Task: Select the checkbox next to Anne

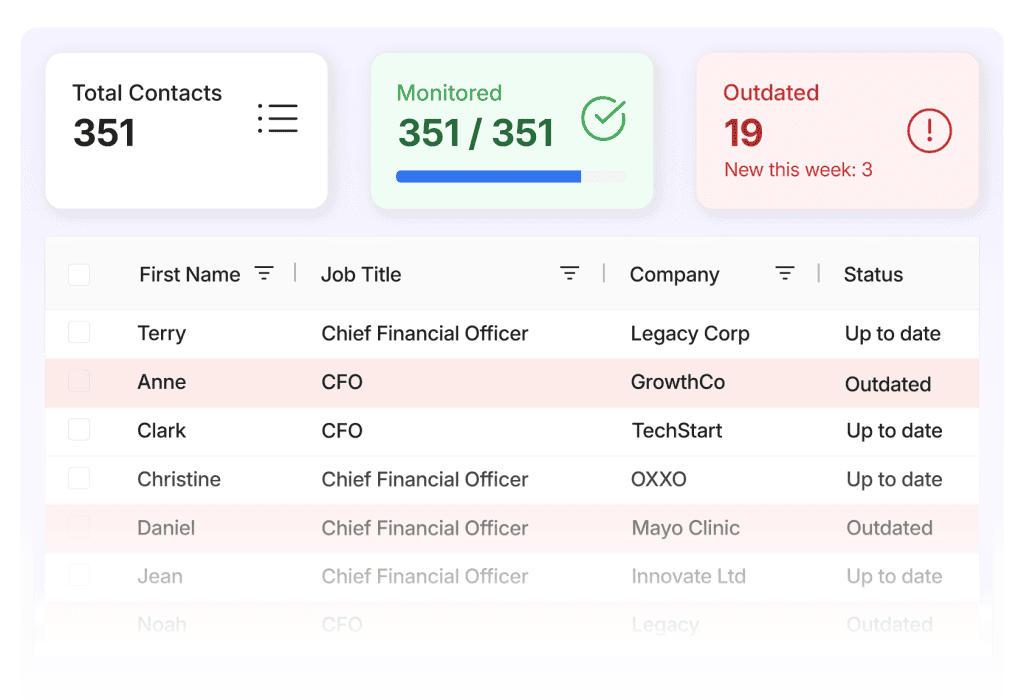Action: tap(79, 382)
